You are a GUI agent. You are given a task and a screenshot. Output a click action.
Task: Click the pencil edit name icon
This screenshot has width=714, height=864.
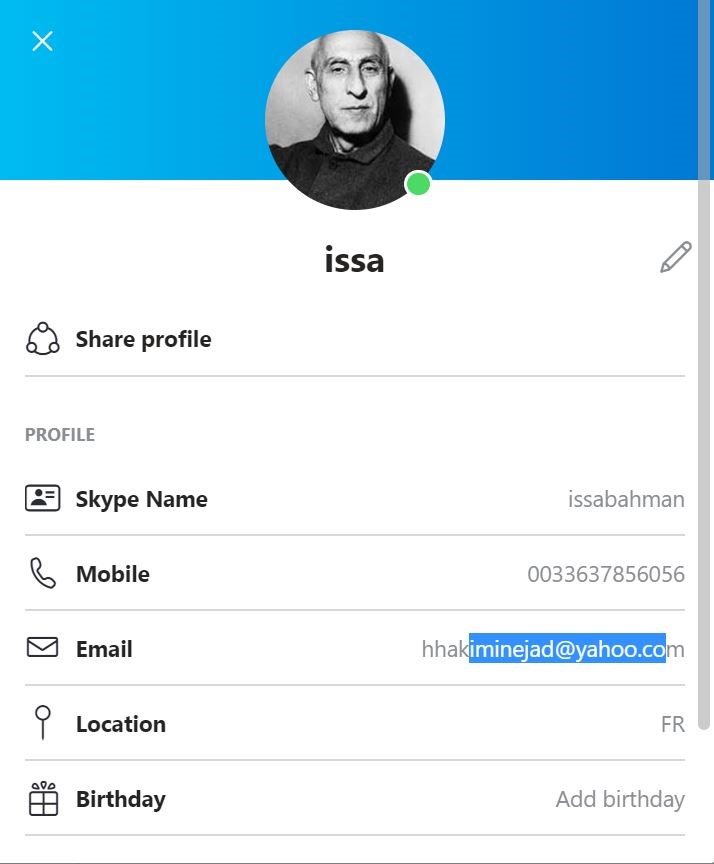point(675,258)
